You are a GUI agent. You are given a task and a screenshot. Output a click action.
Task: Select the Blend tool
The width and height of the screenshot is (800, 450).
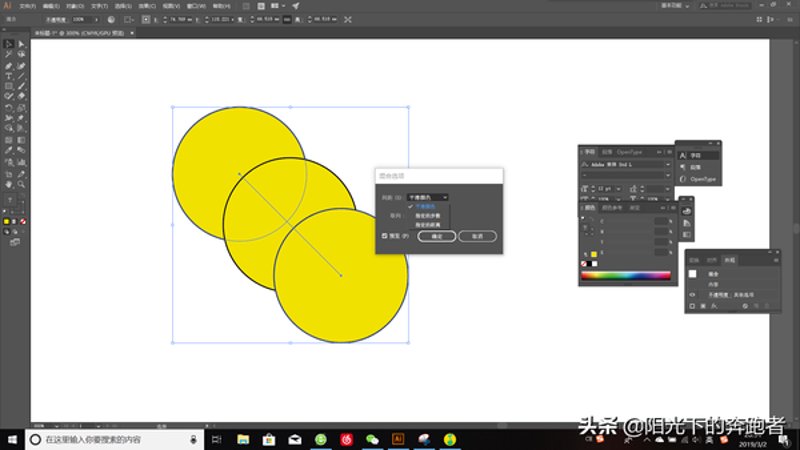click(21, 150)
